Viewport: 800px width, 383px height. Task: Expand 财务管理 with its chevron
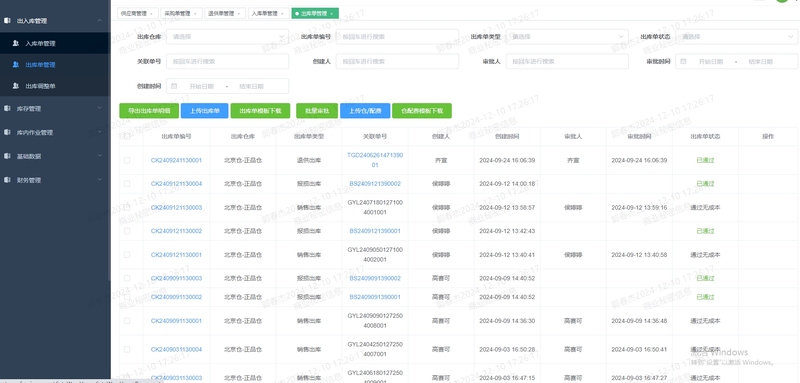tap(99, 180)
